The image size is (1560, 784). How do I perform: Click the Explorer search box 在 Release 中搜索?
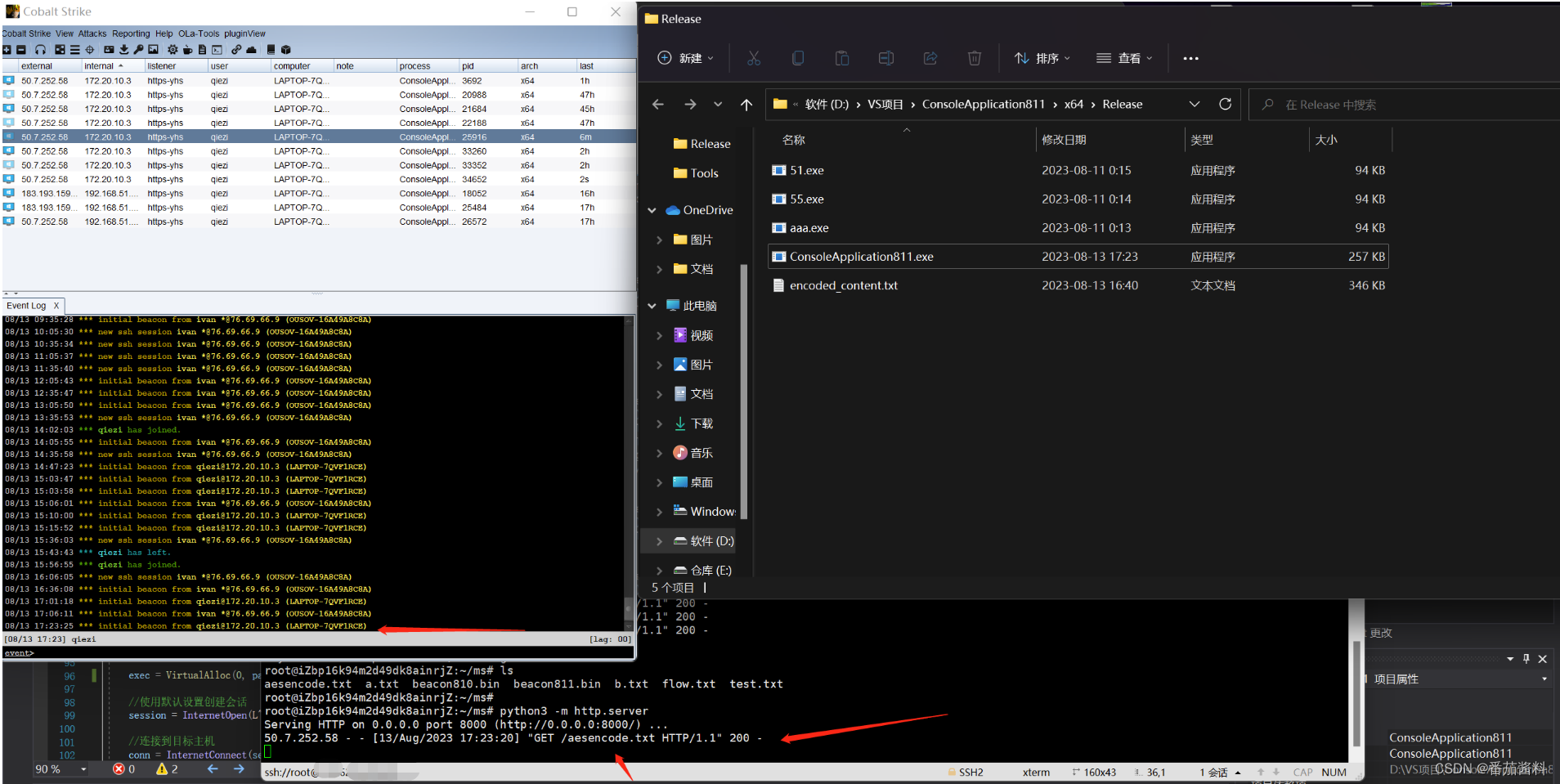point(1403,105)
